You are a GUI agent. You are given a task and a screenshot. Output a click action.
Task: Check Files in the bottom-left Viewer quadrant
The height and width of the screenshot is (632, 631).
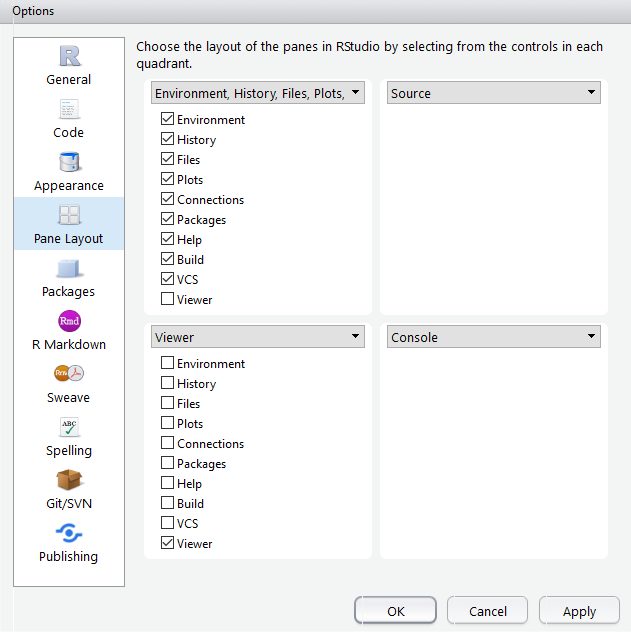coord(167,403)
